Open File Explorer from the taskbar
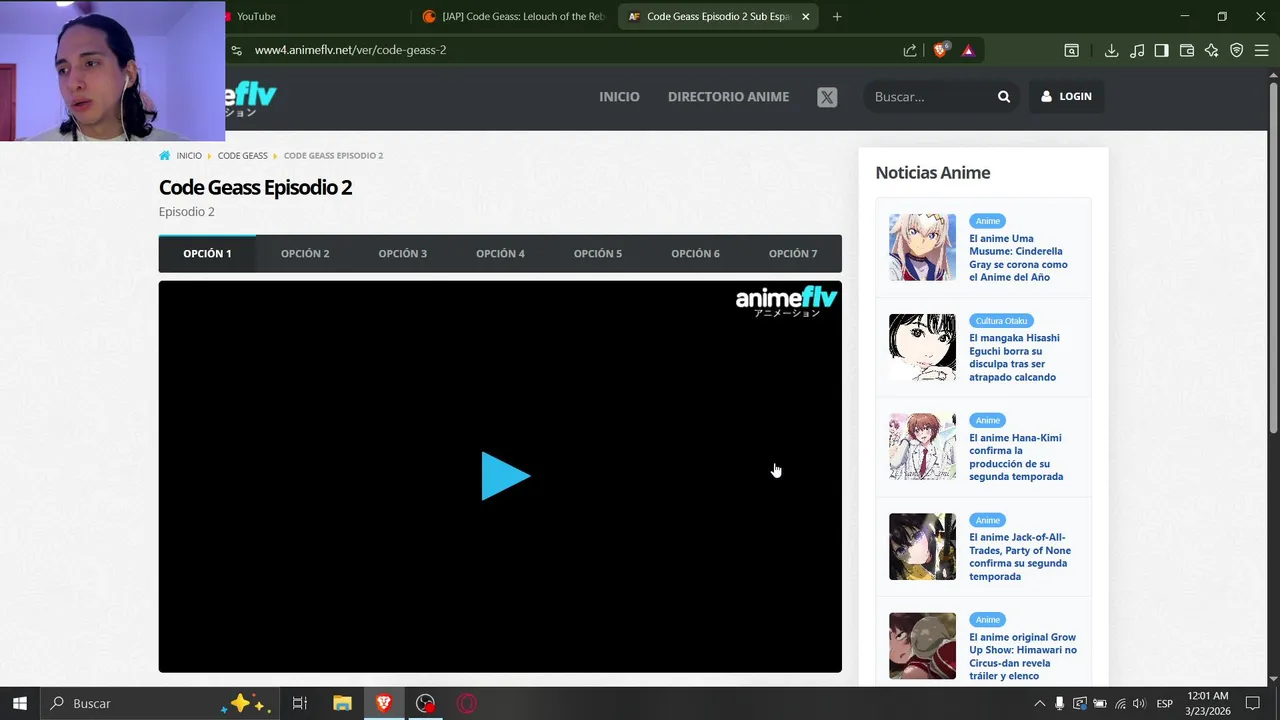1280x720 pixels. pyautogui.click(x=342, y=703)
